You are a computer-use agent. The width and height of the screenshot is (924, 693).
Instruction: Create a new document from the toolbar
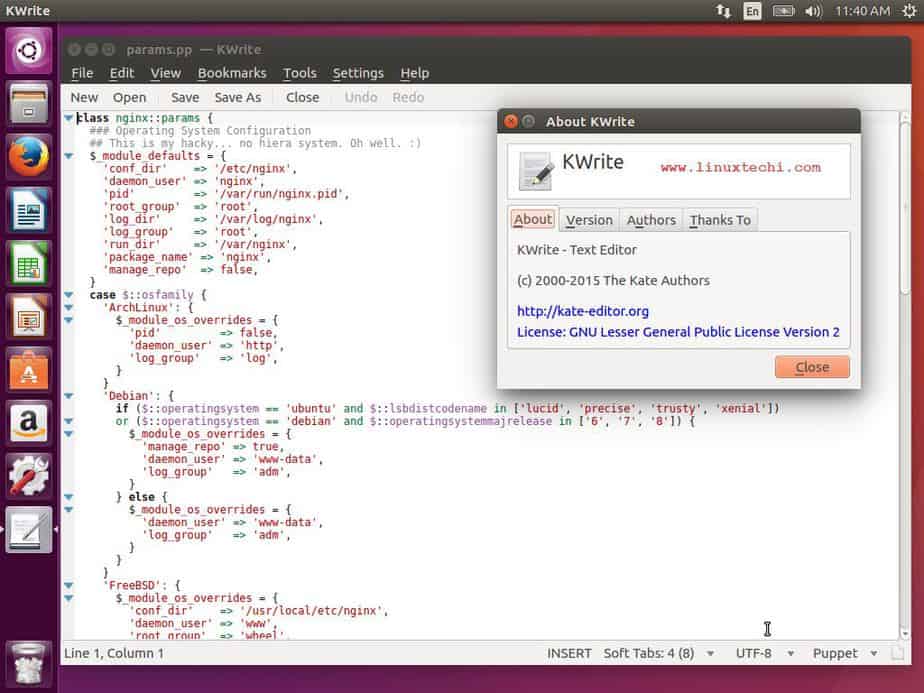pyautogui.click(x=84, y=97)
